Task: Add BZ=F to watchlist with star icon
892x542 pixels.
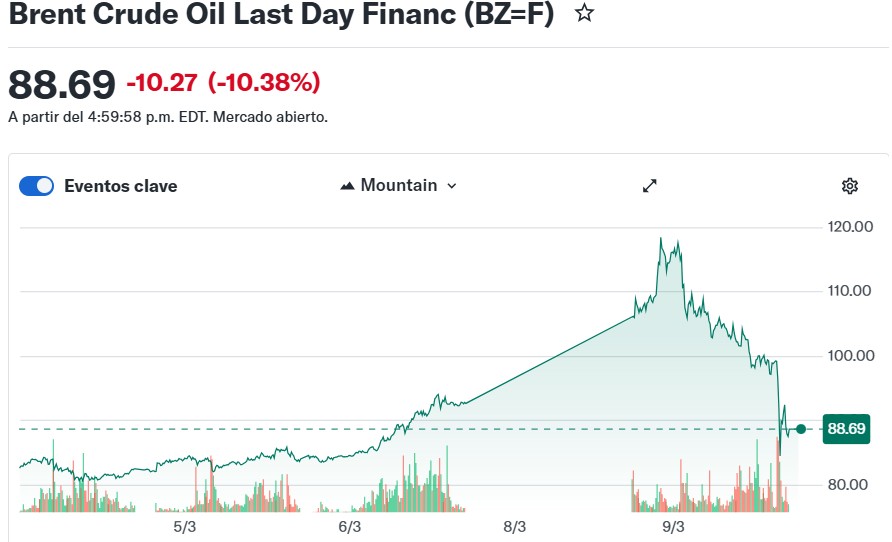Action: pos(585,14)
